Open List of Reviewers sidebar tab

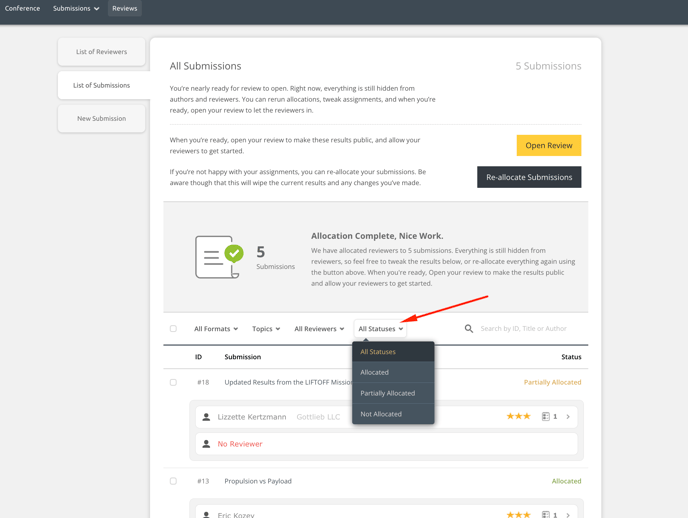click(101, 52)
